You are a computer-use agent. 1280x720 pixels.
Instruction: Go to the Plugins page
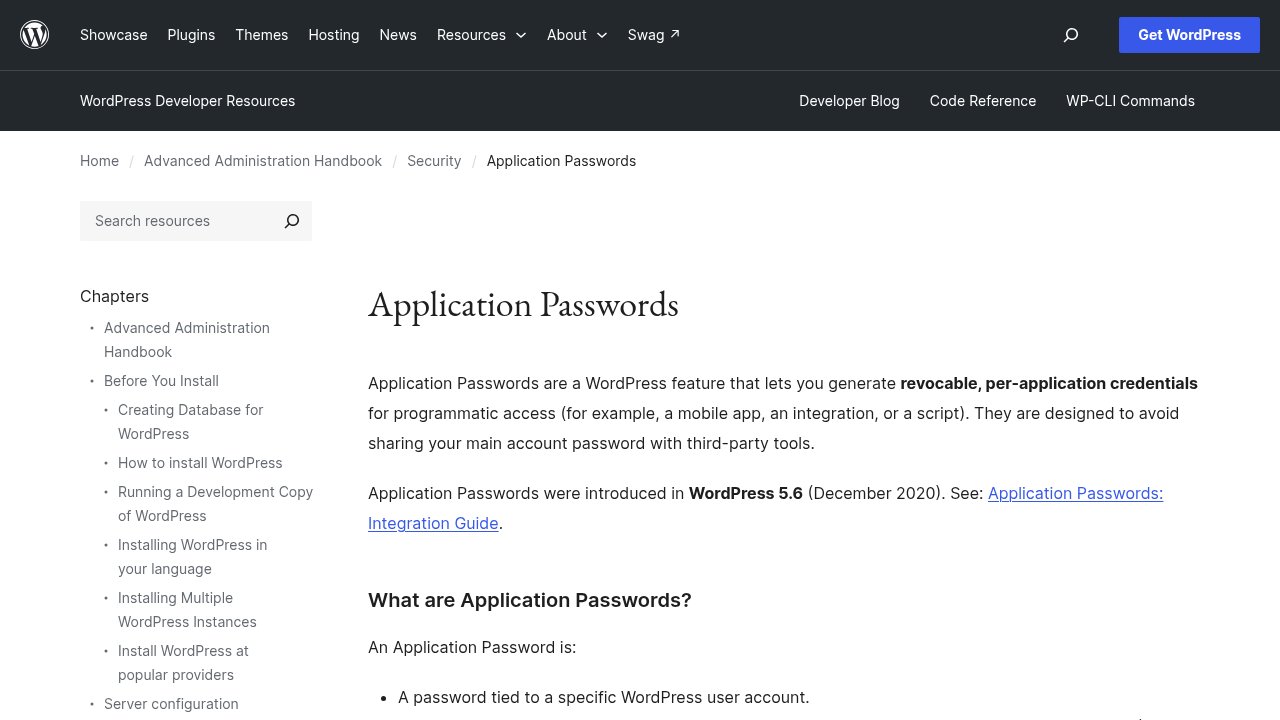tap(191, 35)
